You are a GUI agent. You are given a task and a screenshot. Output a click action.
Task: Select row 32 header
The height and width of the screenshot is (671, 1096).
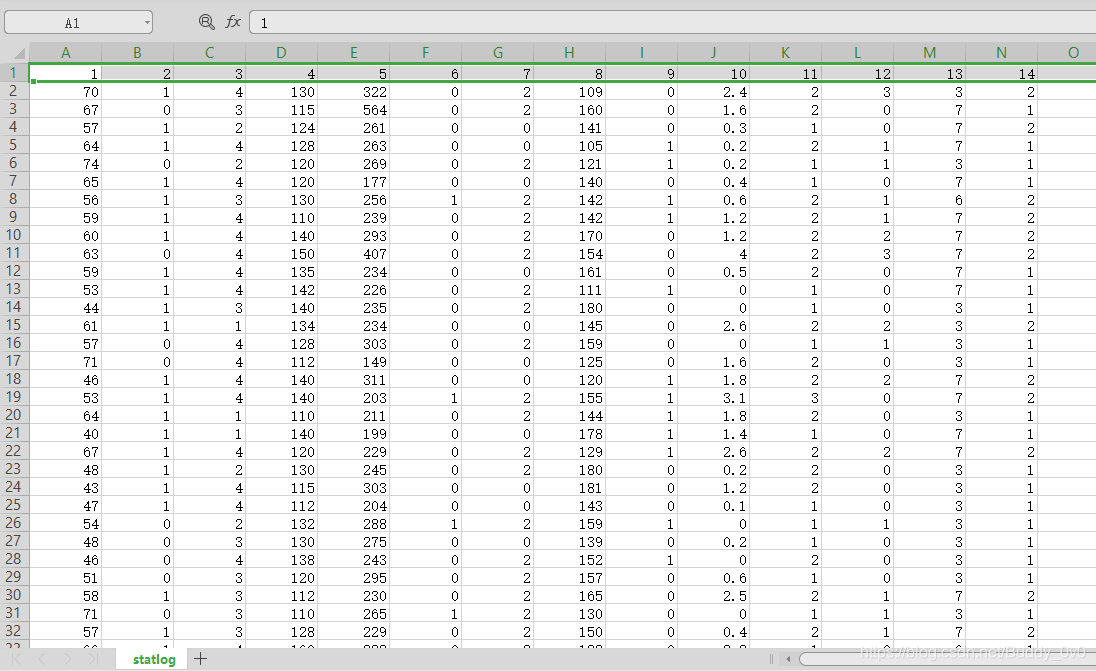point(13,631)
